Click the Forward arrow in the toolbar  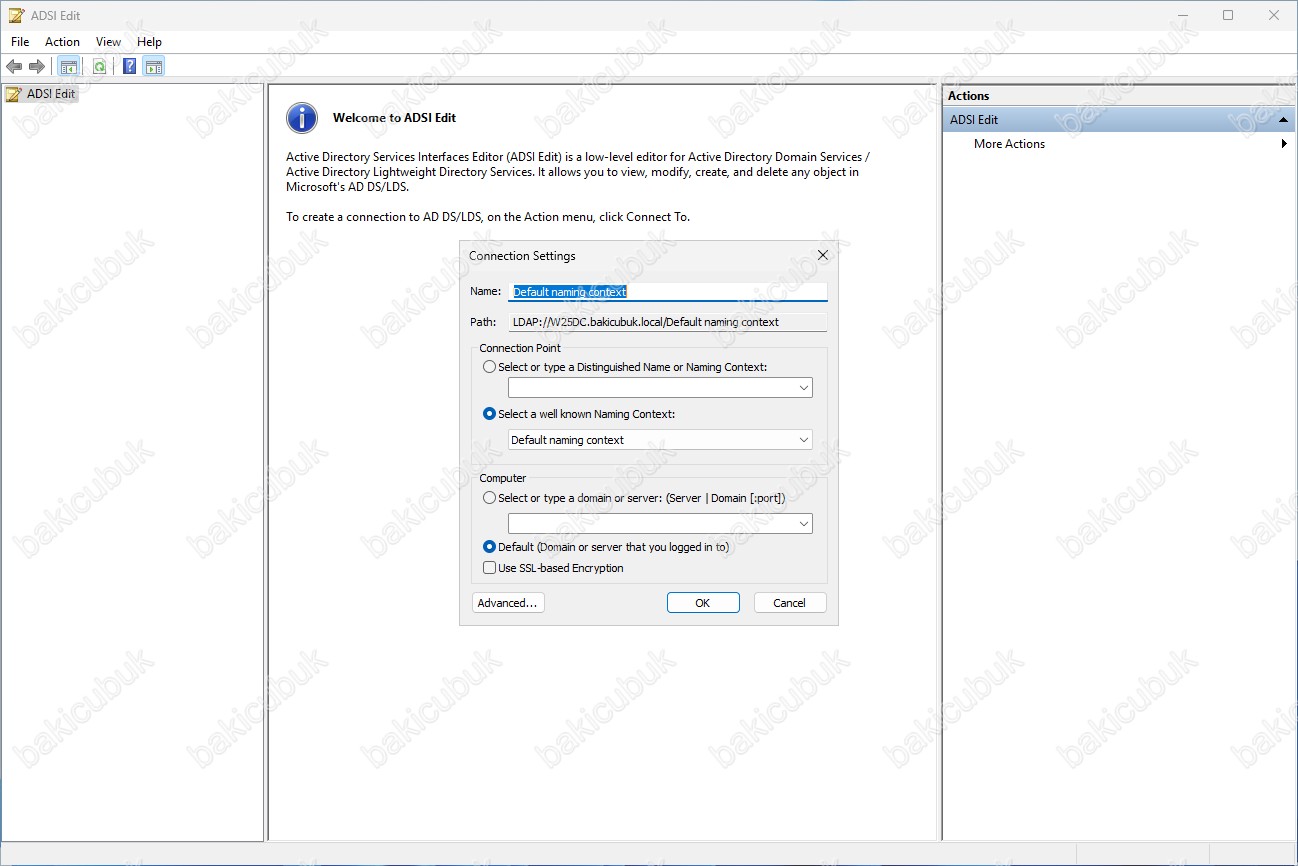pyautogui.click(x=37, y=67)
